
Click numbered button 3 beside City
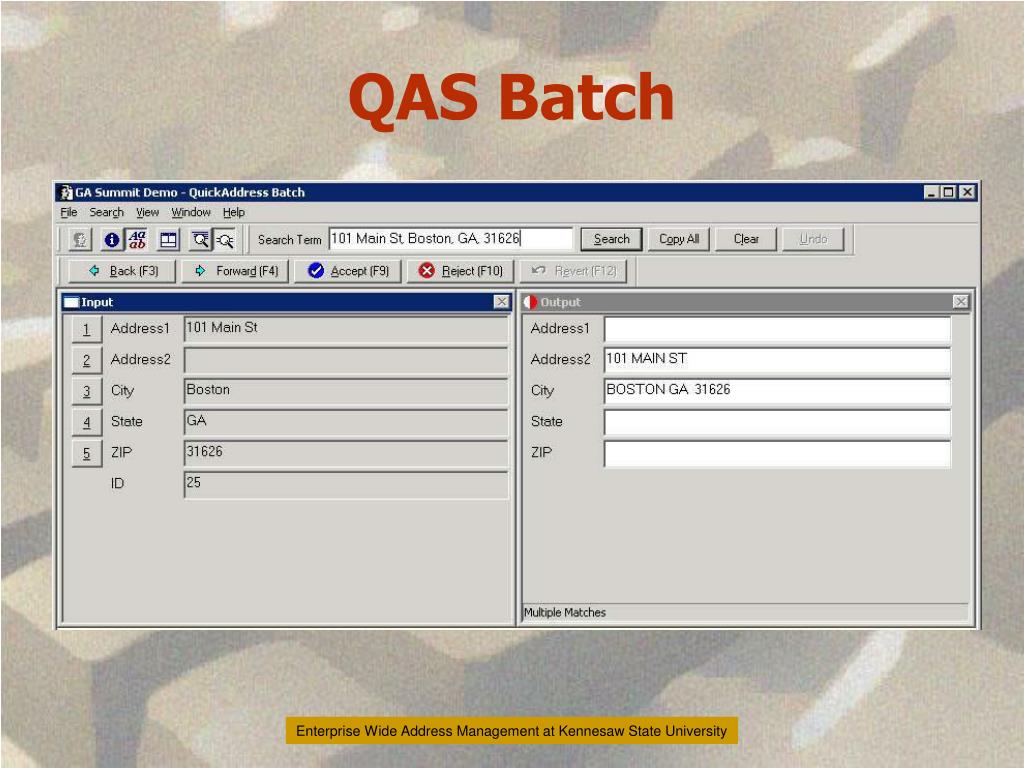[x=87, y=391]
